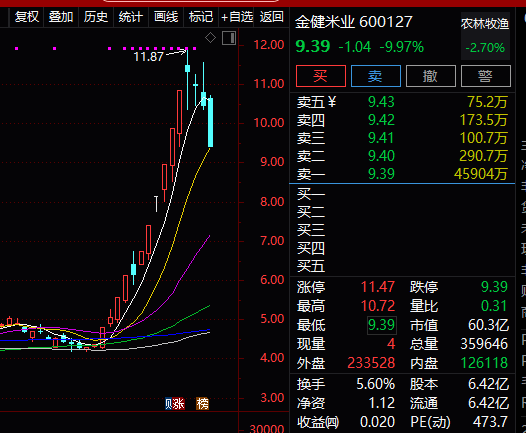The width and height of the screenshot is (526, 433).
Task: Select the 画线 line drawing tool
Action: (166, 17)
